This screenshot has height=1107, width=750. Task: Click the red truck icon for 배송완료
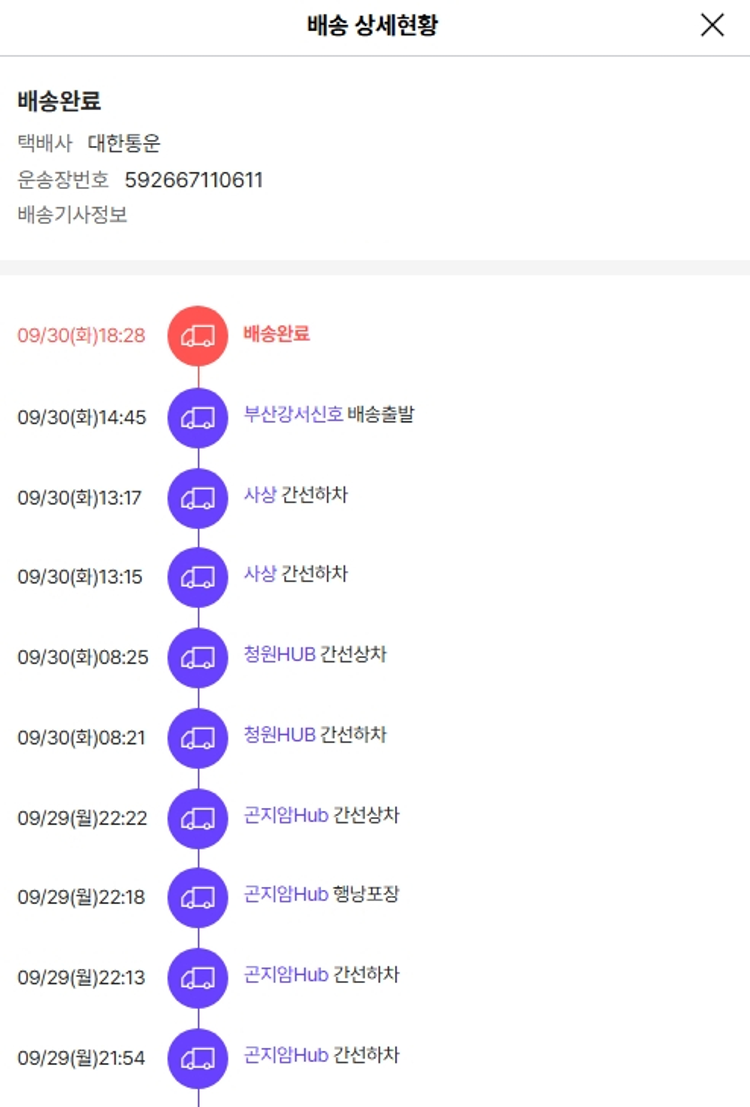coord(198,336)
